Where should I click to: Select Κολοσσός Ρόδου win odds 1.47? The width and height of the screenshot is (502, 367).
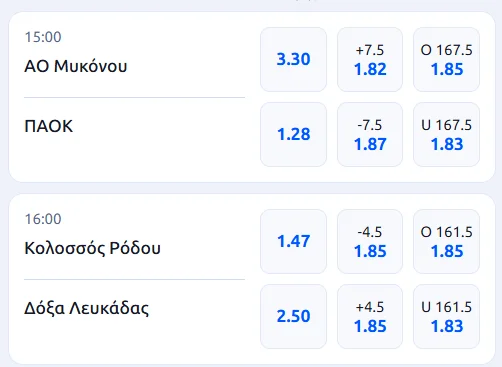pyautogui.click(x=293, y=241)
